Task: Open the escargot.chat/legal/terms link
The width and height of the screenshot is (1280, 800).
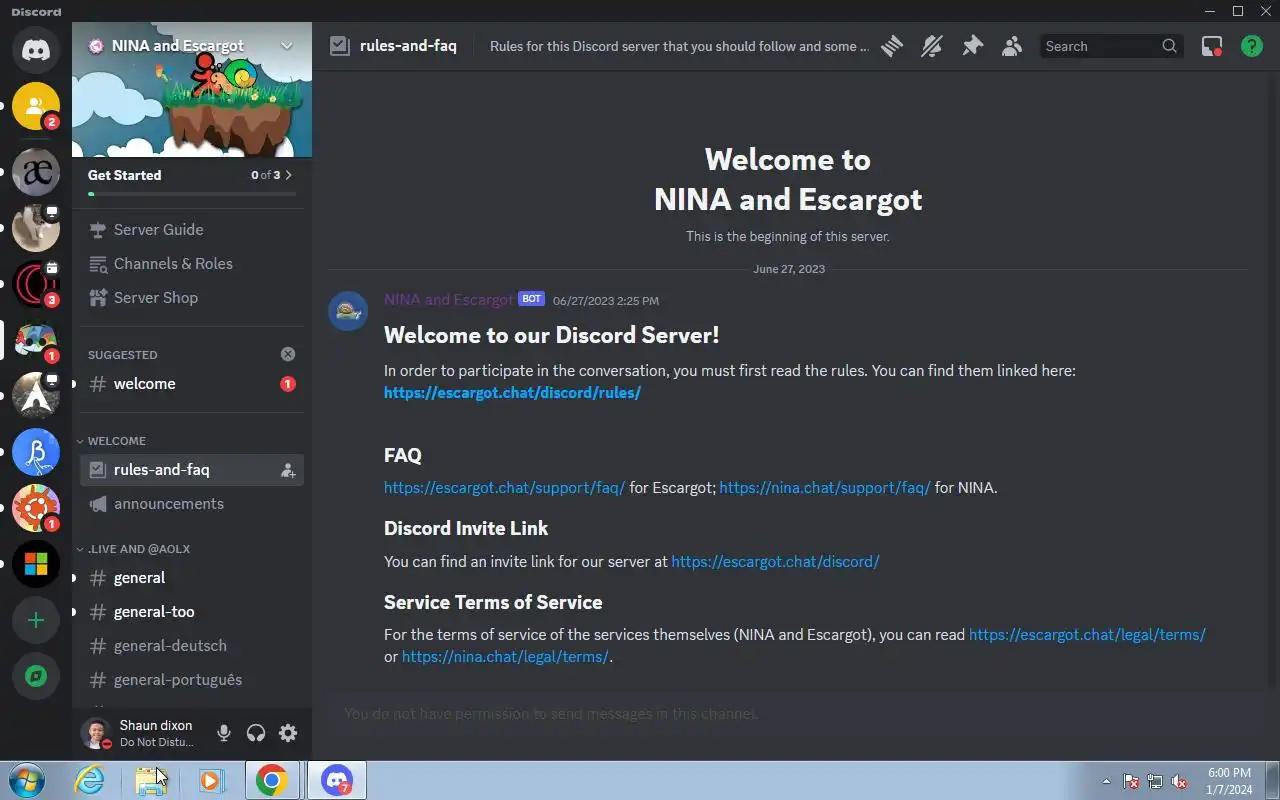Action: [1087, 634]
